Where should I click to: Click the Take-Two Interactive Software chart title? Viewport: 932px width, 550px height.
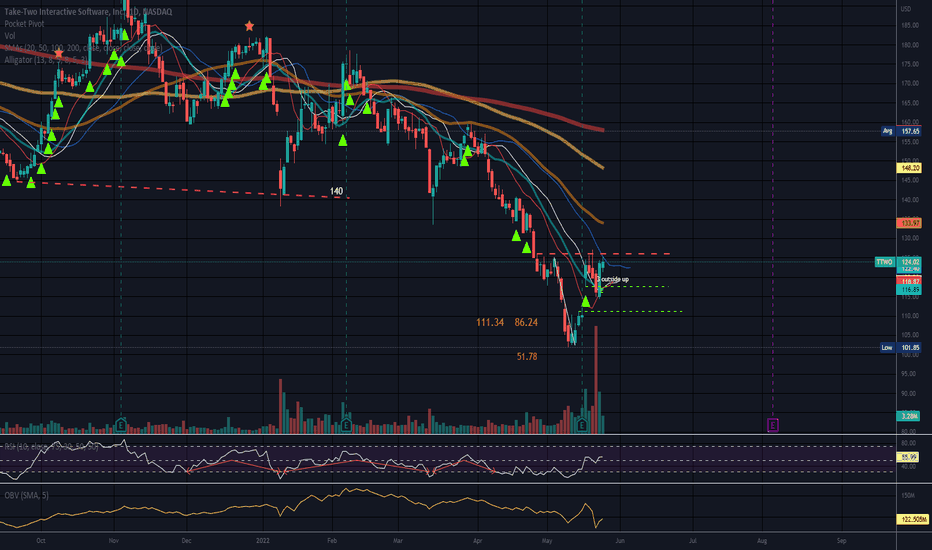(x=88, y=12)
